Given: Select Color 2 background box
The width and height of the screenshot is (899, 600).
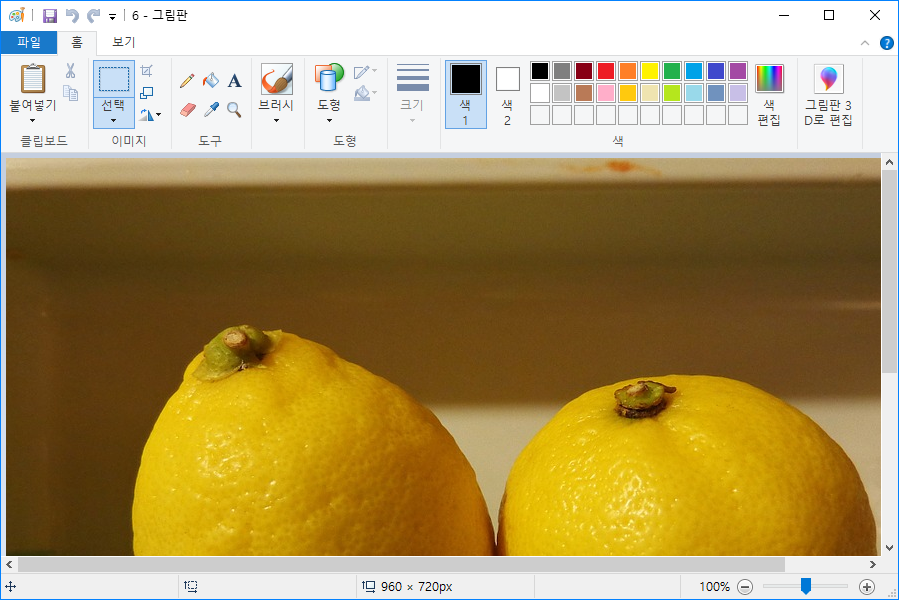Looking at the screenshot, I should 507,94.
